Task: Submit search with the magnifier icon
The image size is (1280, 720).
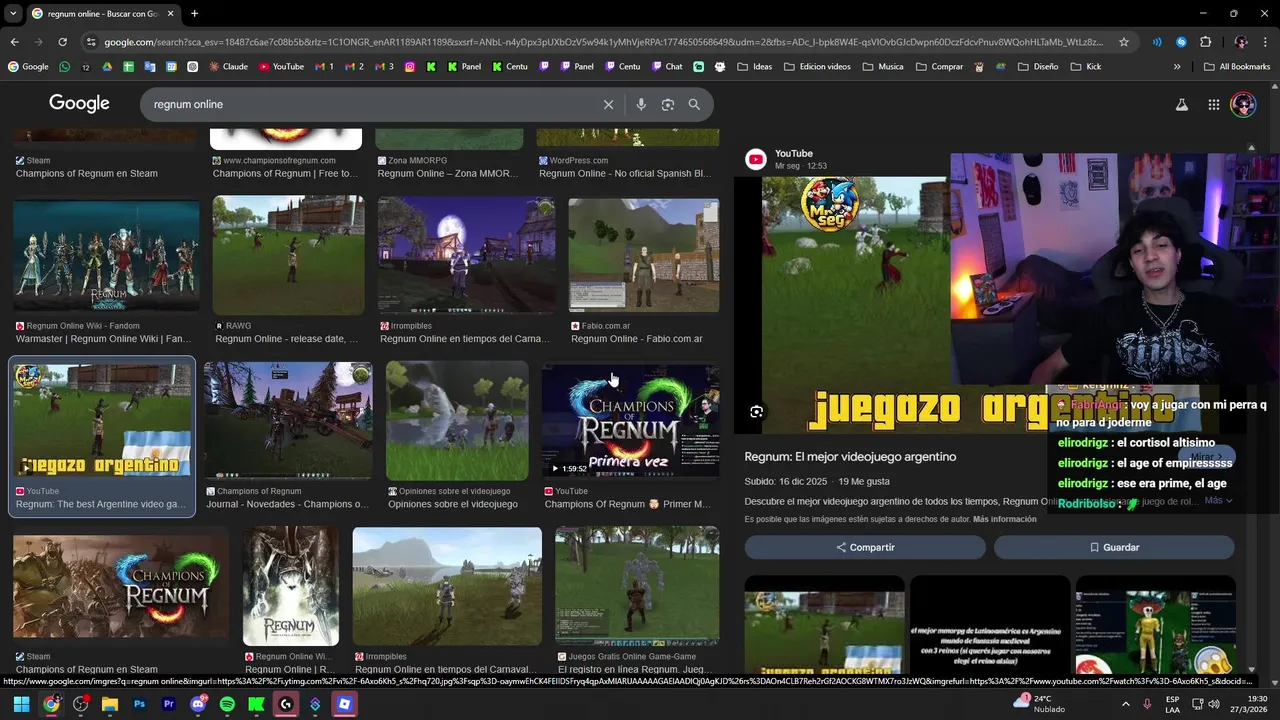Action: pos(694,104)
